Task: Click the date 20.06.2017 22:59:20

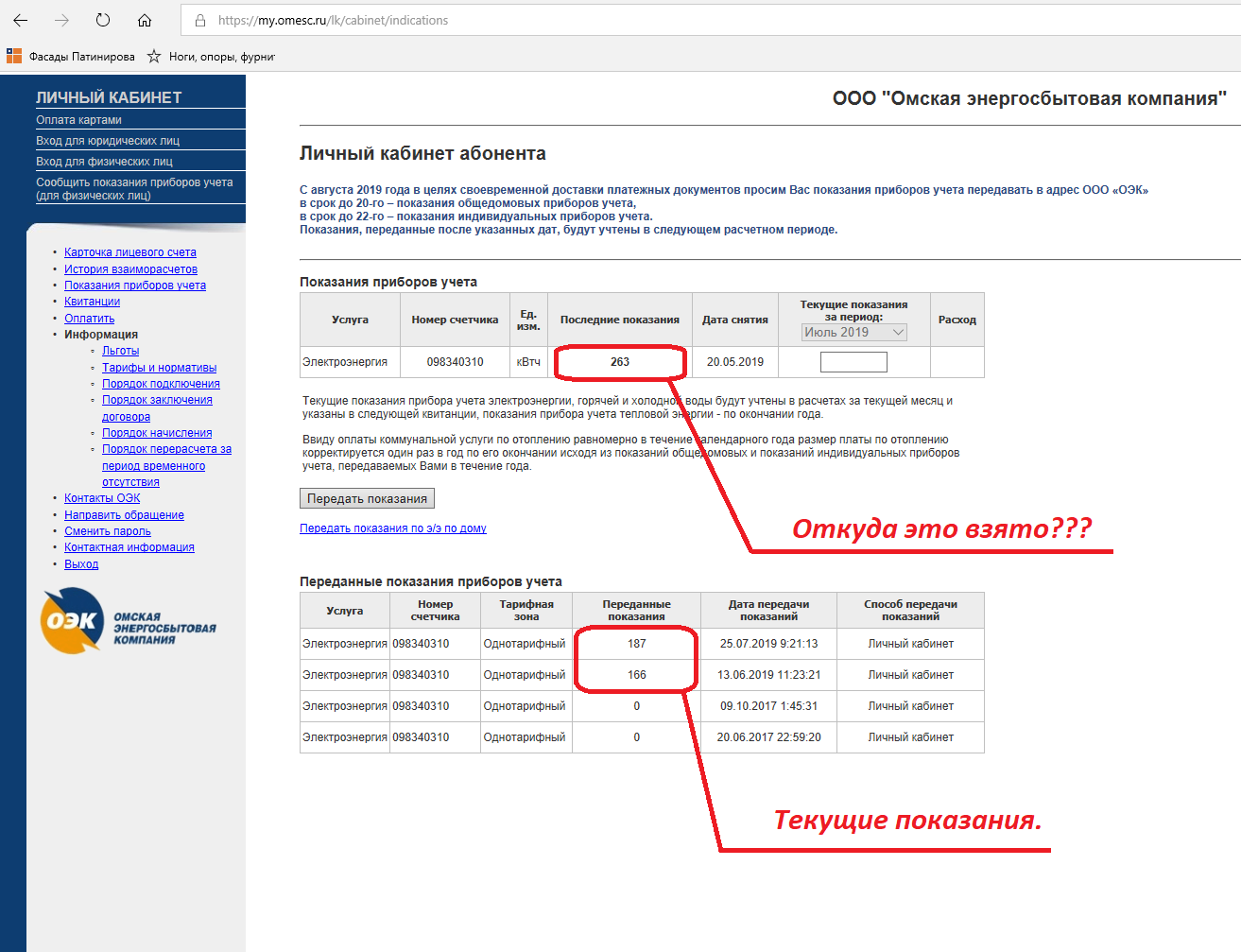Action: click(x=769, y=737)
